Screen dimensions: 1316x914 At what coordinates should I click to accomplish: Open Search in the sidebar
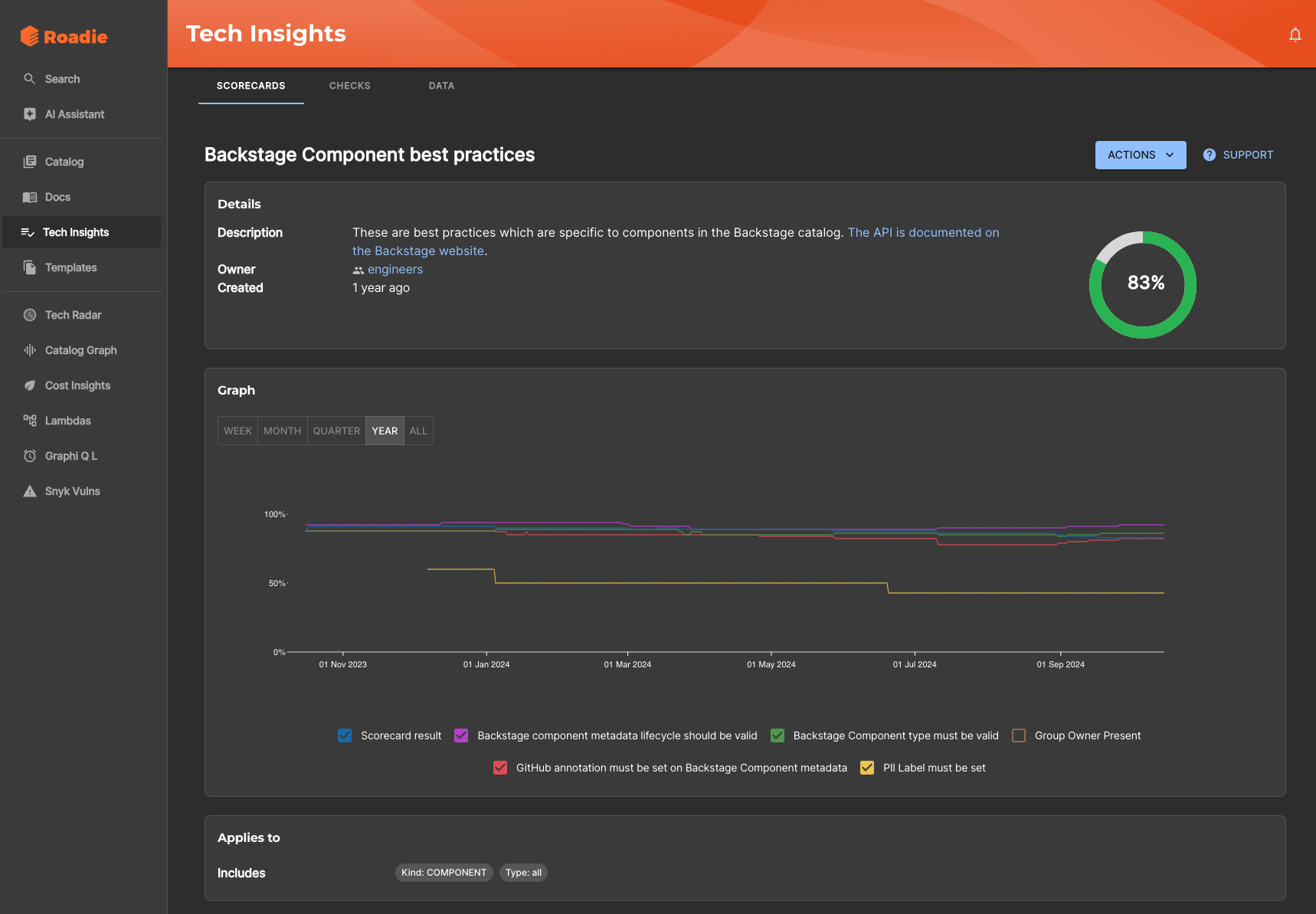pos(82,79)
